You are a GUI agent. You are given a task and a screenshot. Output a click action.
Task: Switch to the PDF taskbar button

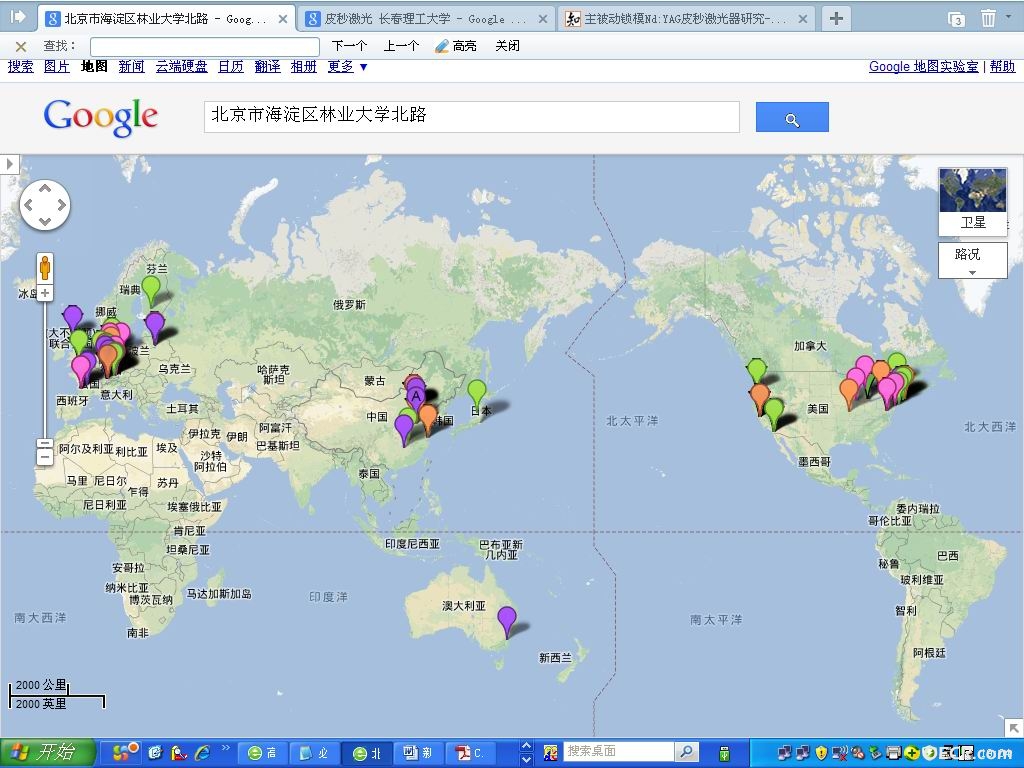470,753
